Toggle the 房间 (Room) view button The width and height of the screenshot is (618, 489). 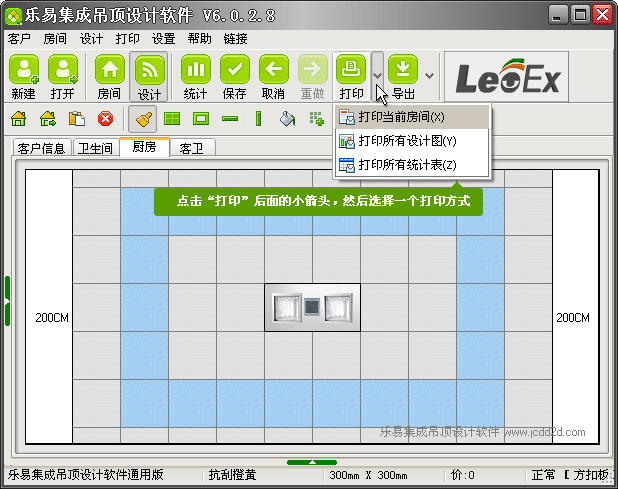point(109,76)
